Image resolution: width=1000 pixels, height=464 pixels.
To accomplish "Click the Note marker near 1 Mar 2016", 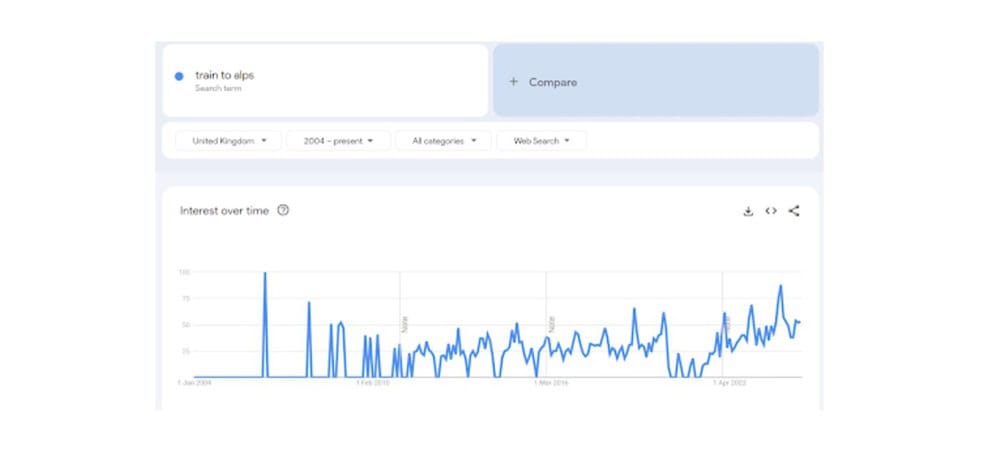I will click(x=552, y=324).
